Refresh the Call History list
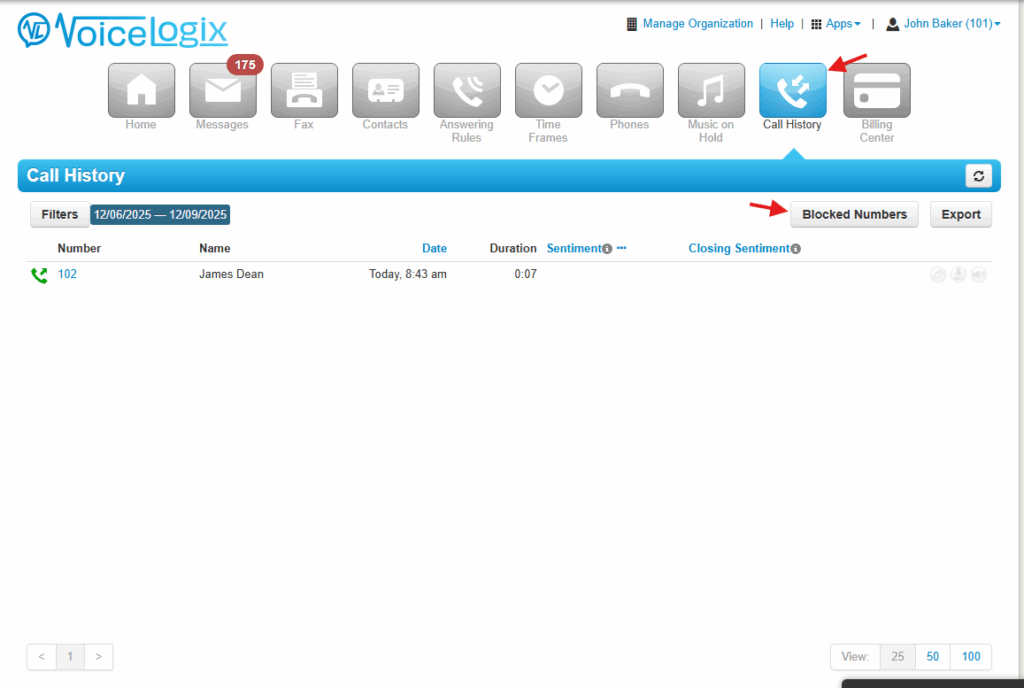This screenshot has width=1024, height=688. click(978, 176)
